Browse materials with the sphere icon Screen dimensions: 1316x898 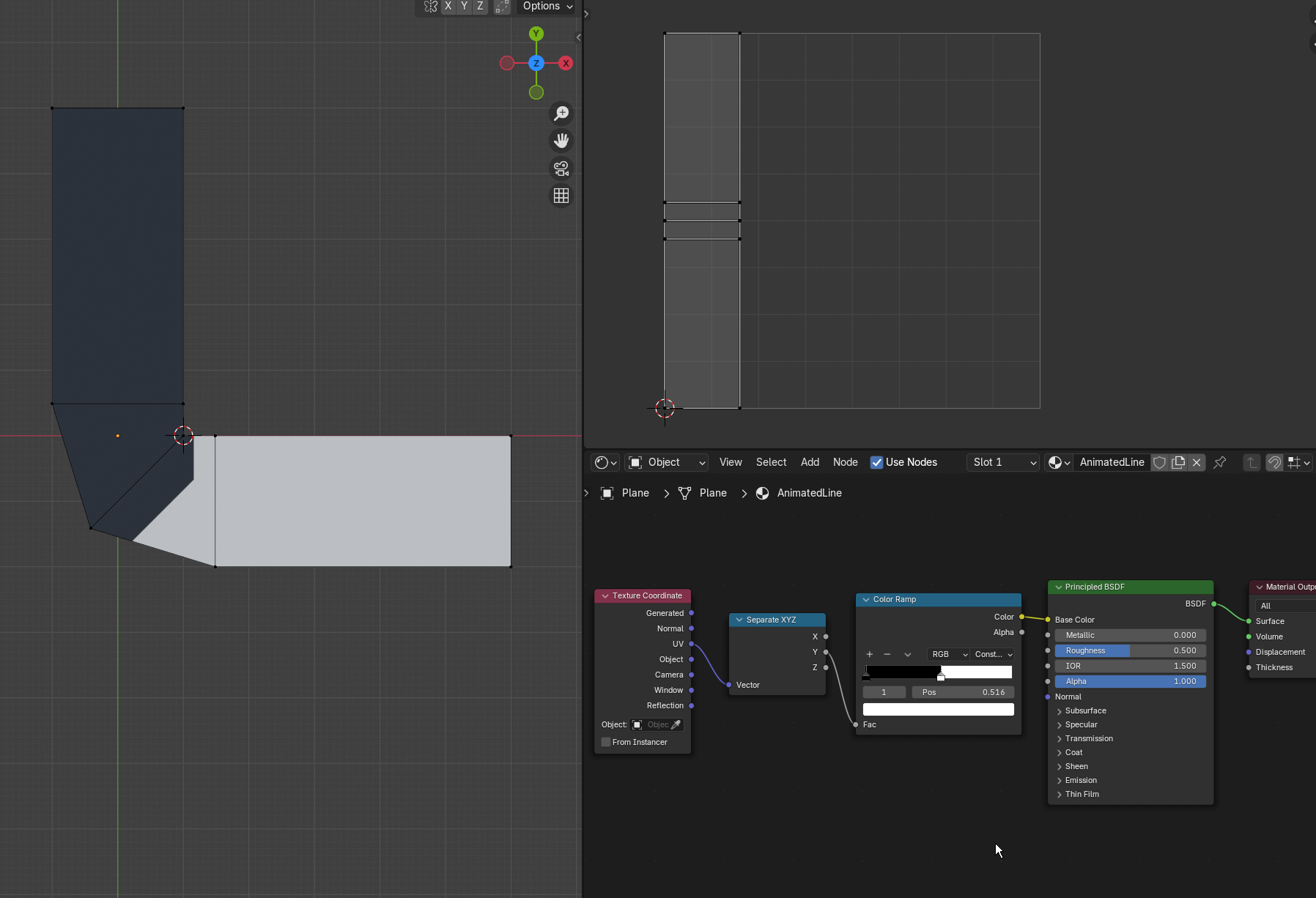[x=1059, y=462]
